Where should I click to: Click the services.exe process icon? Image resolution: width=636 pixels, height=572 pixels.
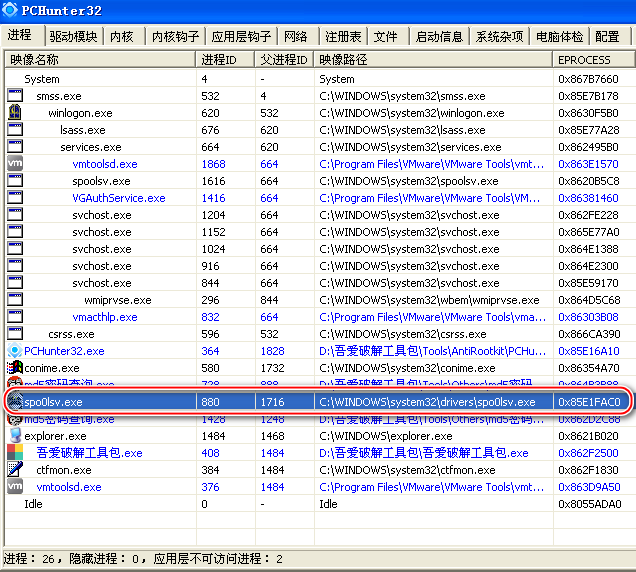tap(15, 147)
